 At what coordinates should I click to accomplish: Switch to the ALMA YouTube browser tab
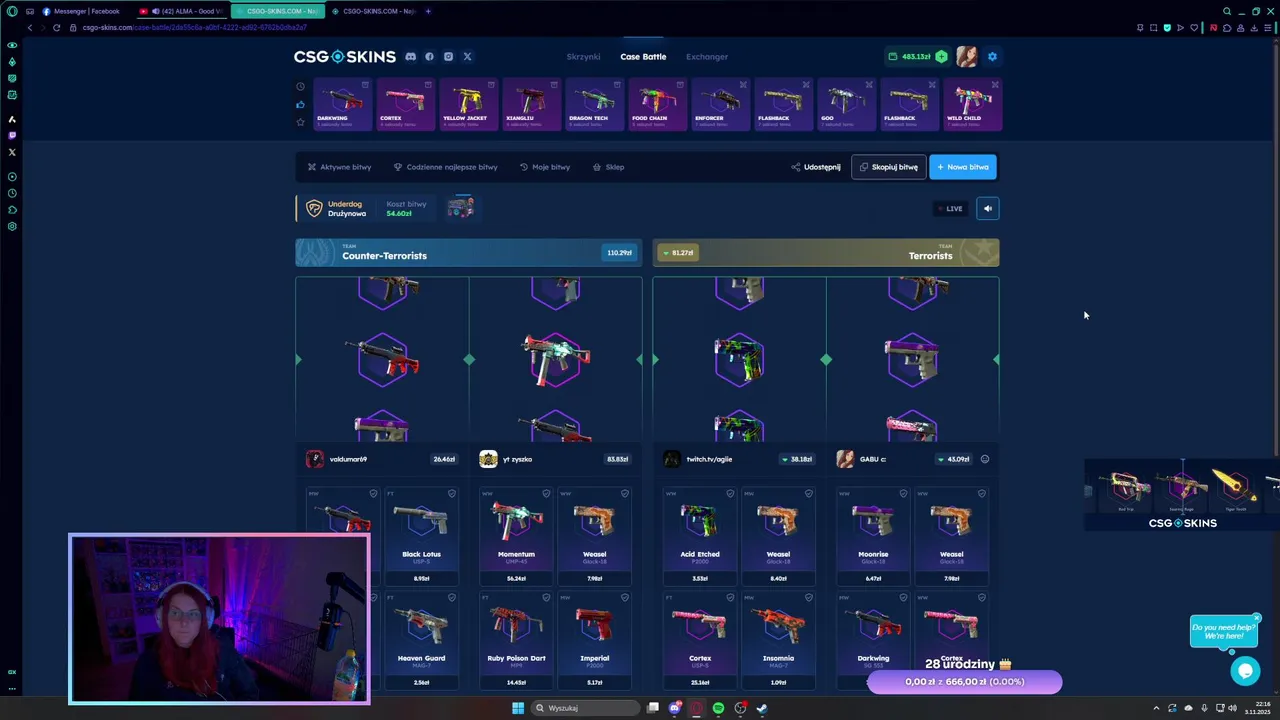pos(183,11)
